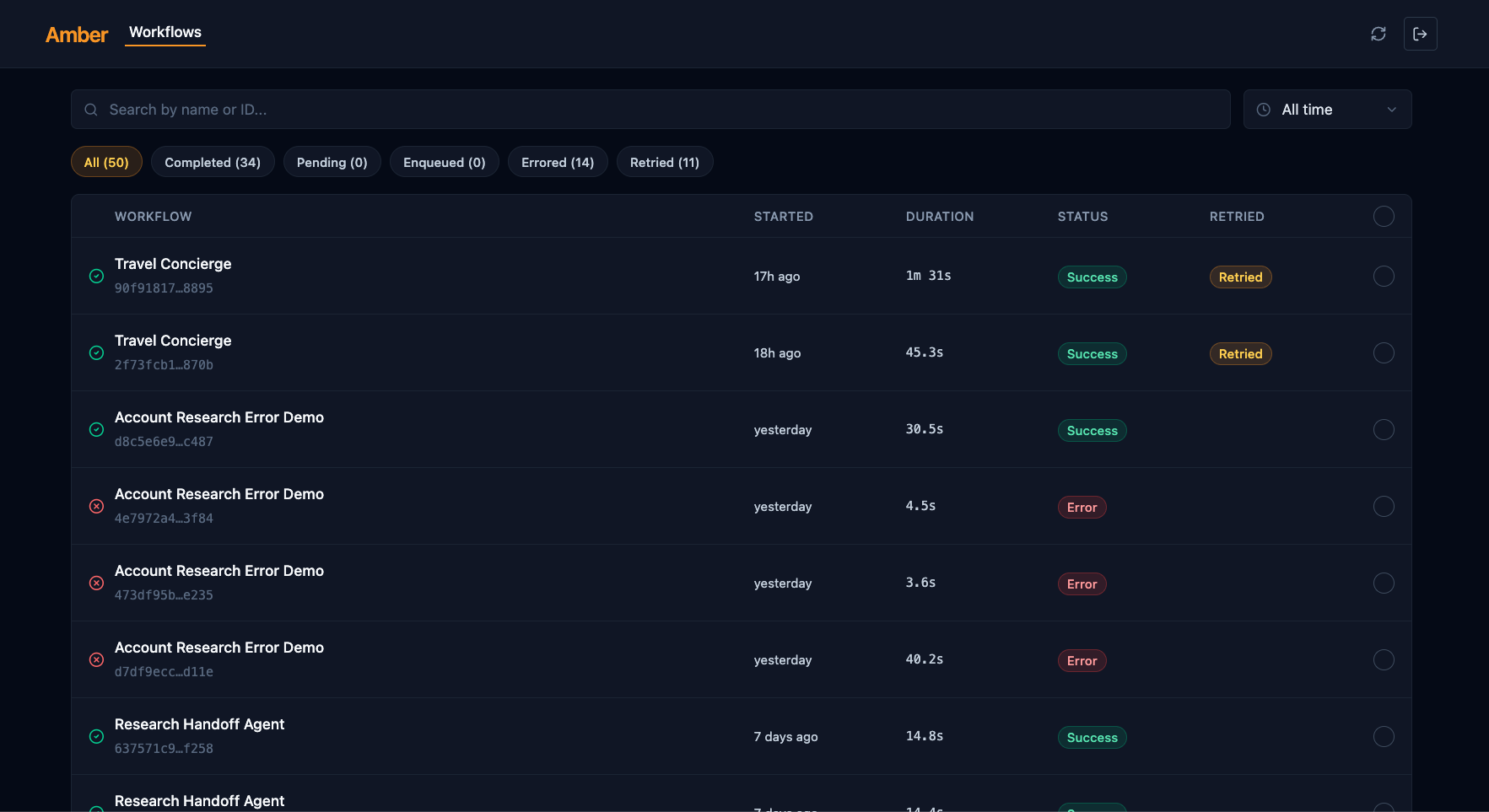Open the All time range dropdown
1489x812 pixels.
[1327, 110]
